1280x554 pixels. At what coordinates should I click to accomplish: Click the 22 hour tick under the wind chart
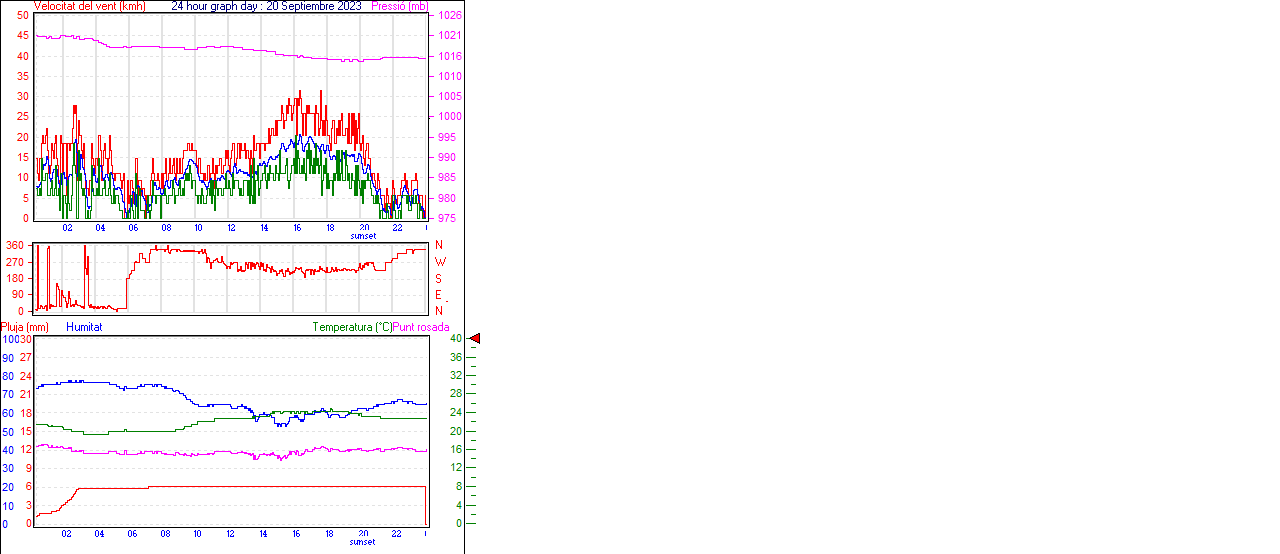397,228
